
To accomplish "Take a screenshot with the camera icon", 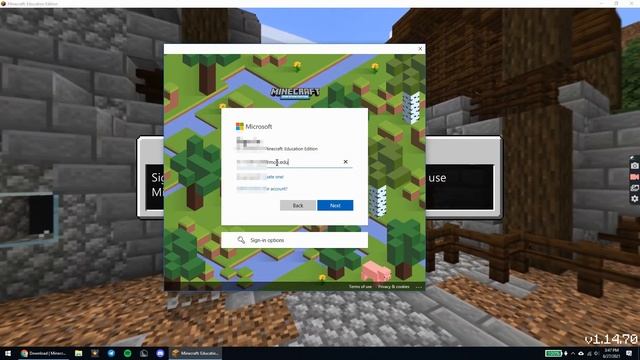I will click(x=634, y=166).
